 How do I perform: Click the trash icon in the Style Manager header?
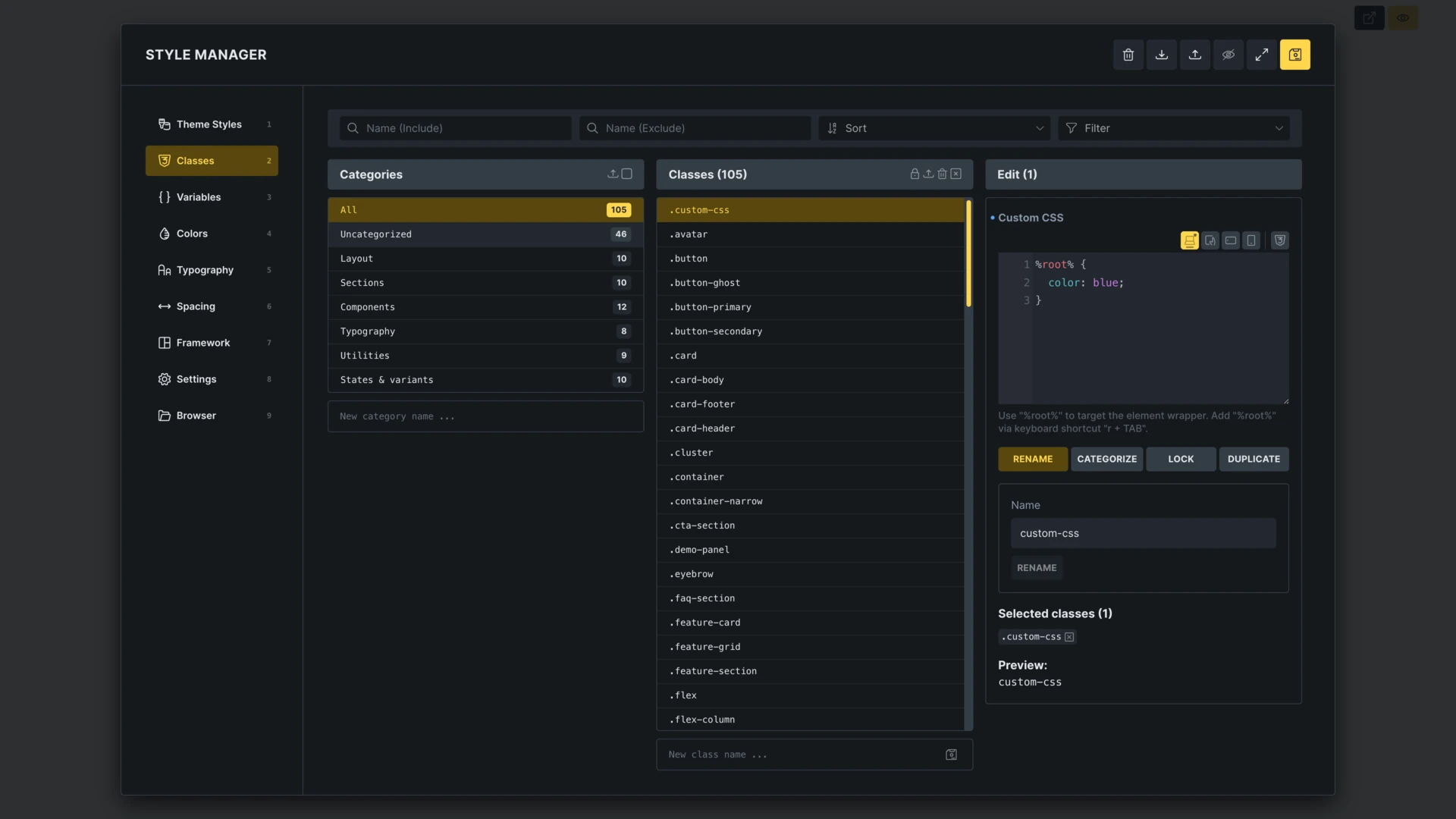[1128, 55]
